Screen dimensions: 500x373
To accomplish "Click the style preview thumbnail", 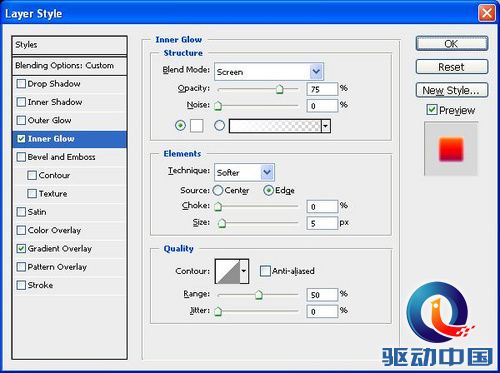I will (x=451, y=149).
